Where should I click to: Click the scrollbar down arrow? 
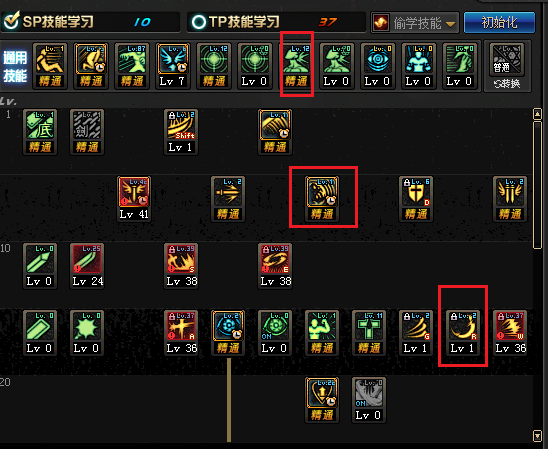click(x=538, y=436)
